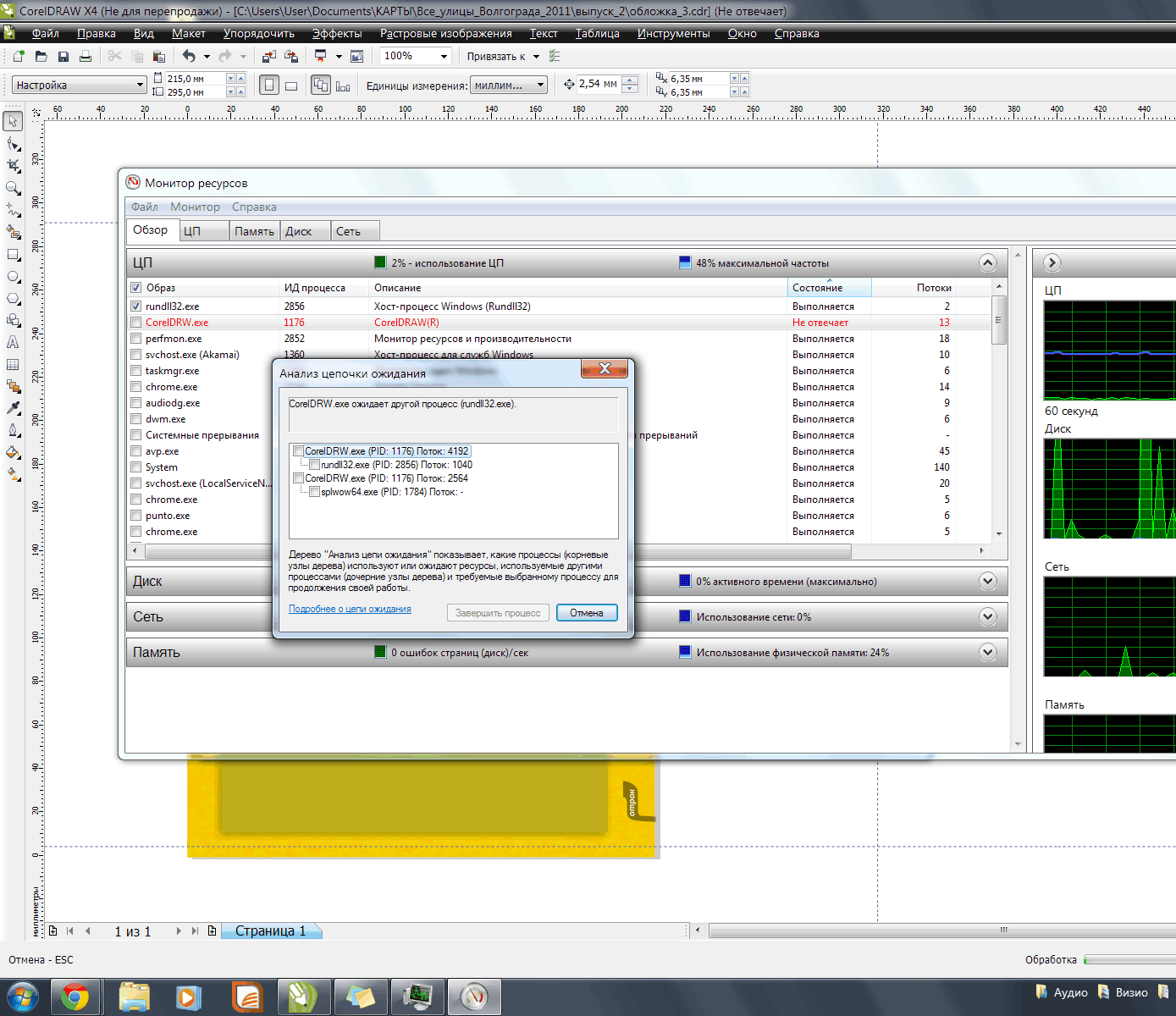Click the Состояние column header
The width and height of the screenshot is (1176, 1016).
[x=829, y=287]
